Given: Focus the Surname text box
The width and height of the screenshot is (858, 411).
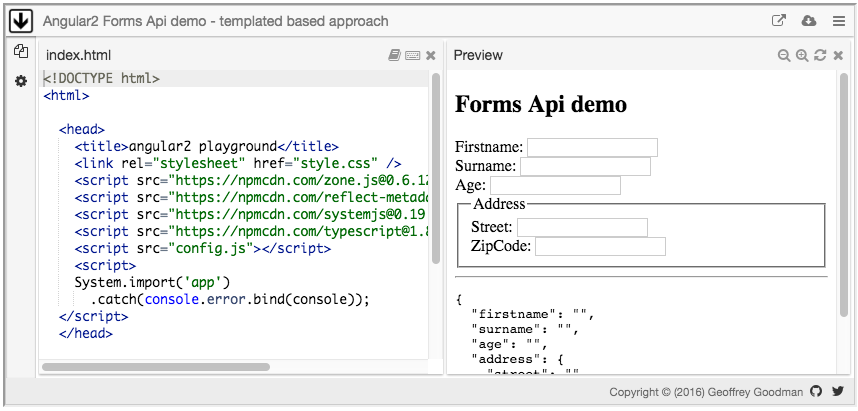Looking at the screenshot, I should click(x=585, y=166).
